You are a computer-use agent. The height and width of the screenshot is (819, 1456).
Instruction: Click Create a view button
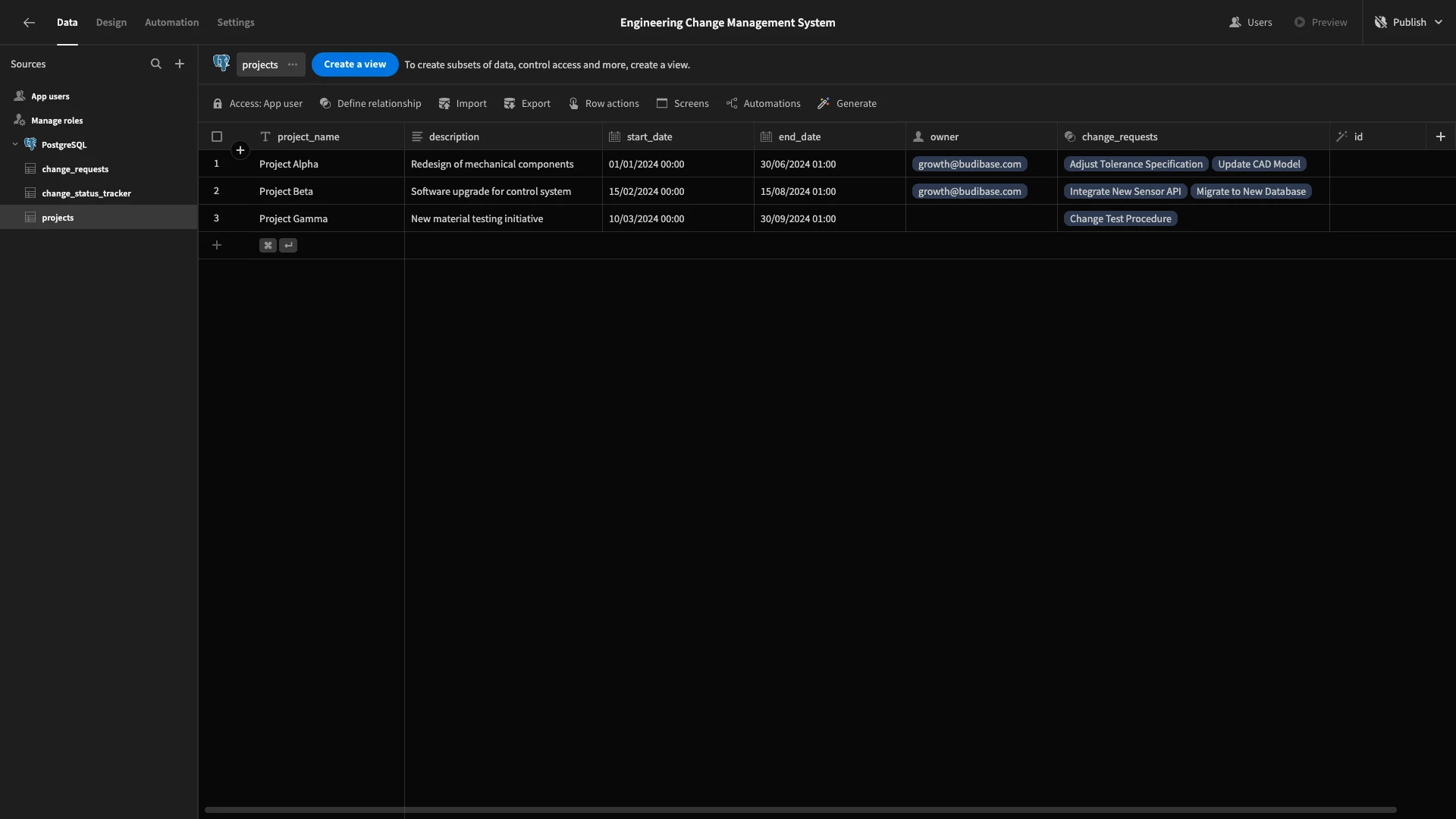pyautogui.click(x=355, y=64)
